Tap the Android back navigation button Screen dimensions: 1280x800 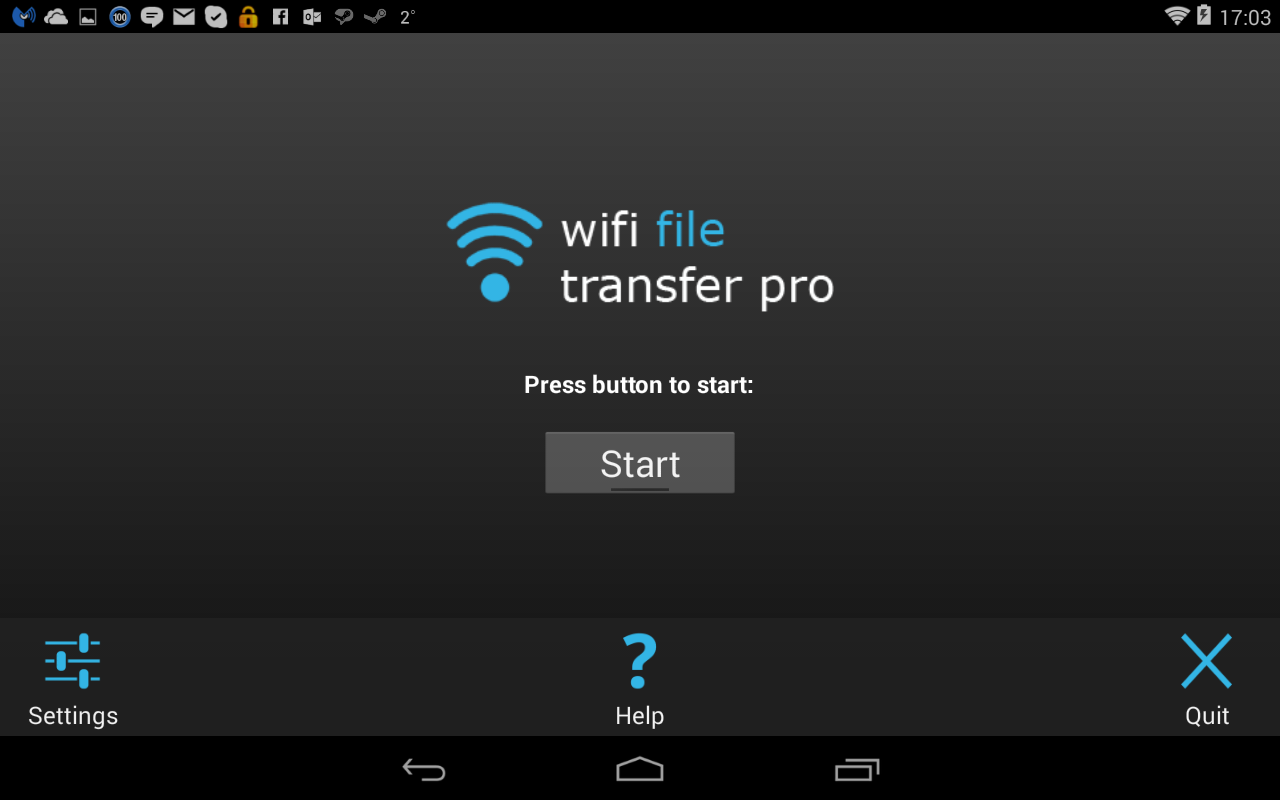pos(424,769)
